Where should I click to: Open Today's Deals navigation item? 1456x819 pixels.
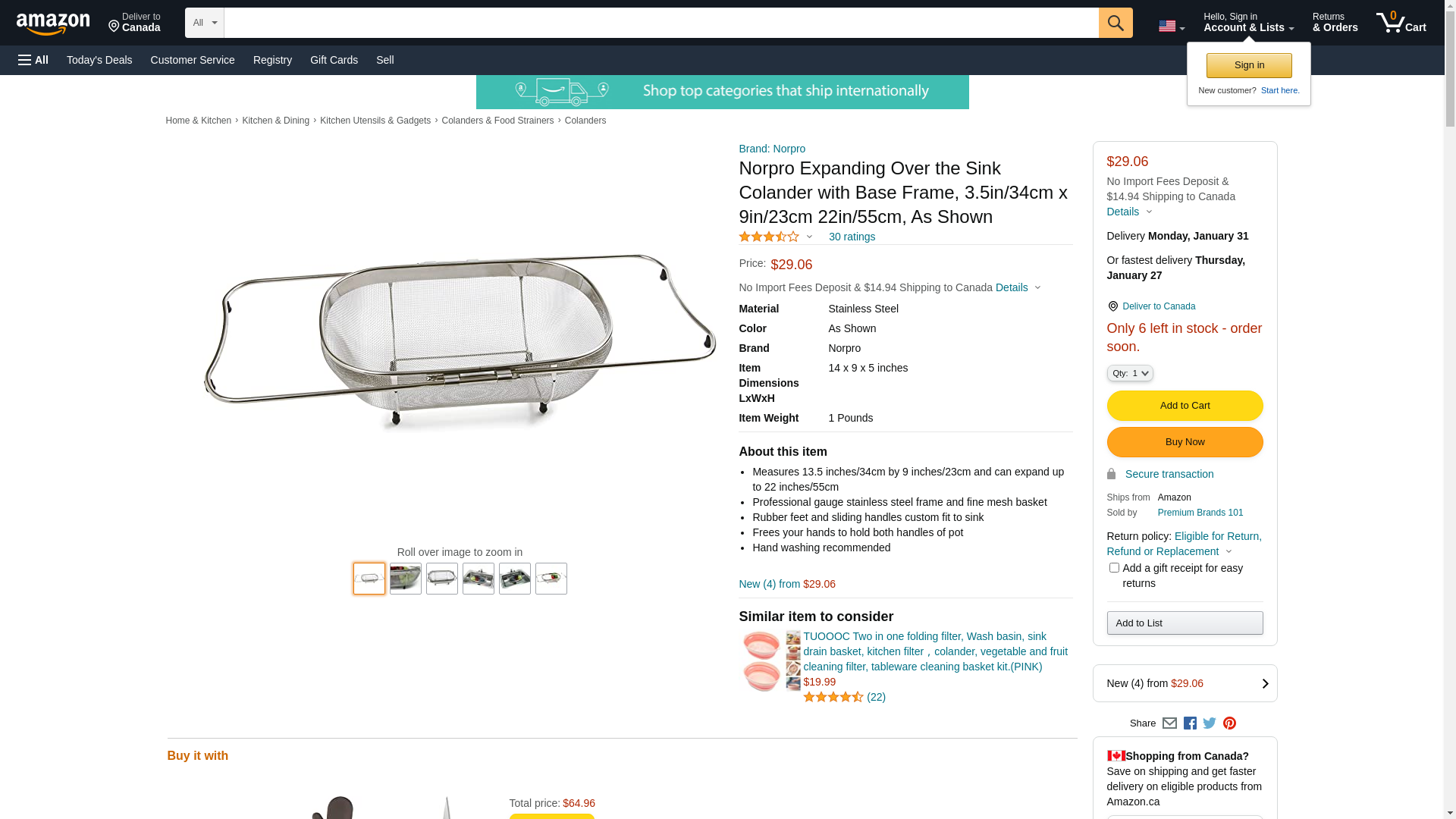[x=99, y=60]
